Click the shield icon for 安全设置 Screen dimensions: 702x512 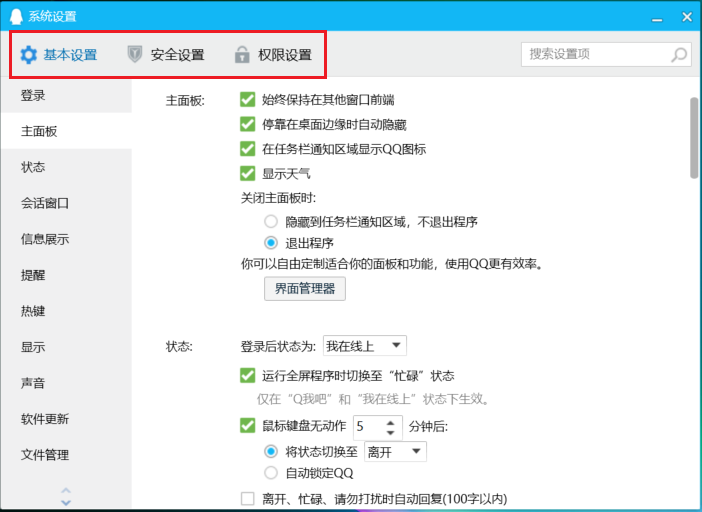pyautogui.click(x=135, y=54)
